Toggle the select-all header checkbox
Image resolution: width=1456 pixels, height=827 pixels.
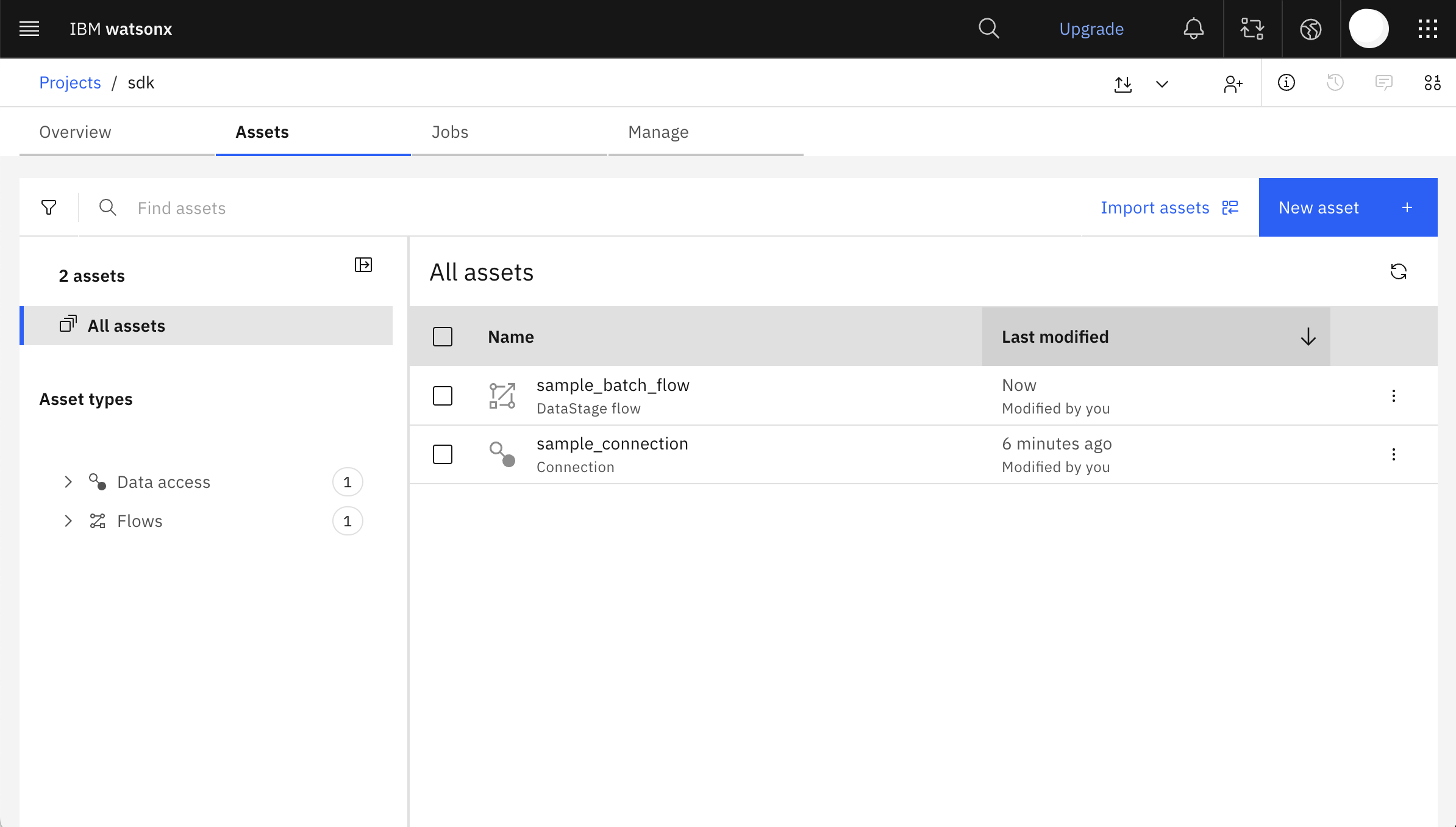[443, 337]
